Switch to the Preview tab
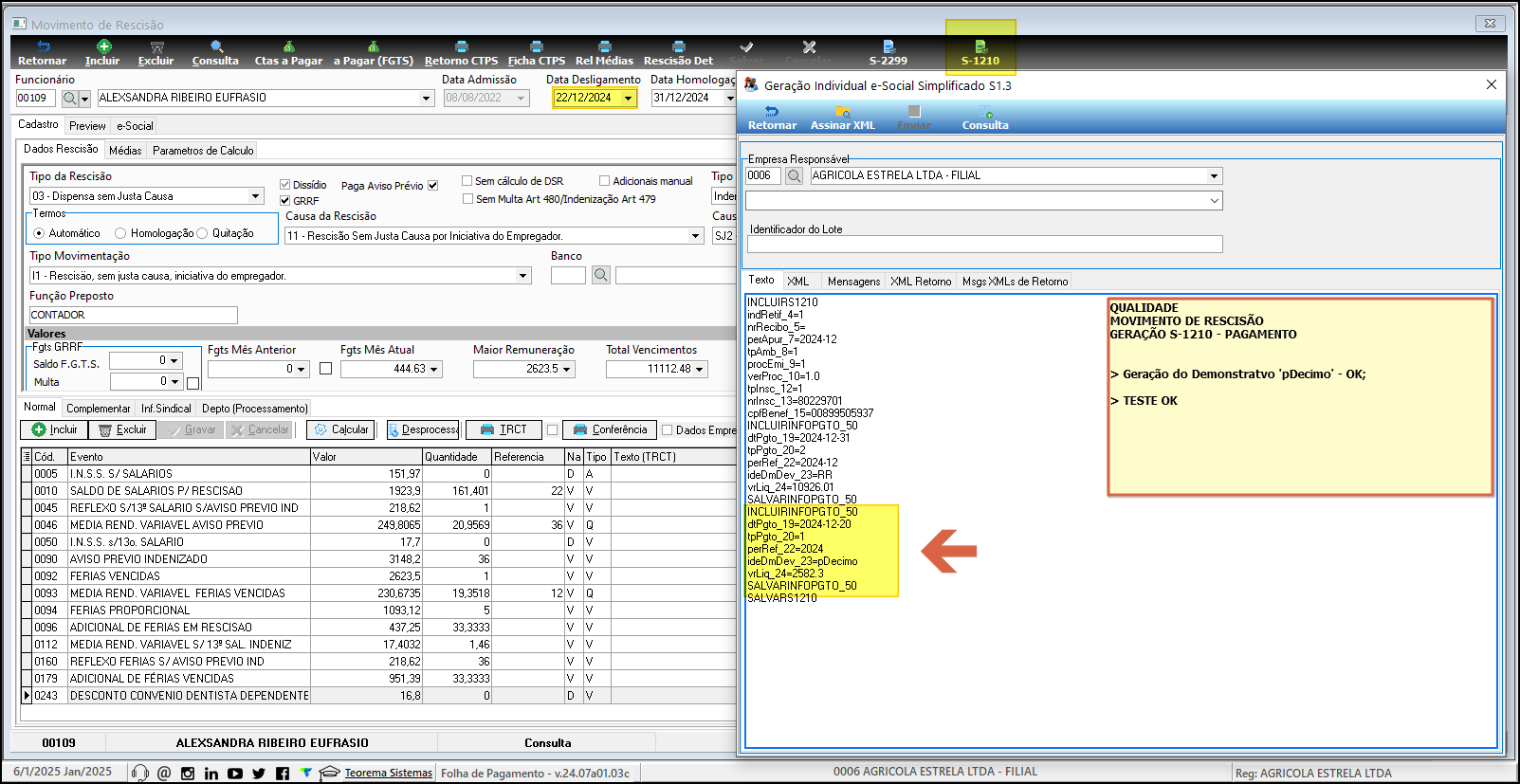This screenshot has height=784, width=1520. pyautogui.click(x=87, y=126)
